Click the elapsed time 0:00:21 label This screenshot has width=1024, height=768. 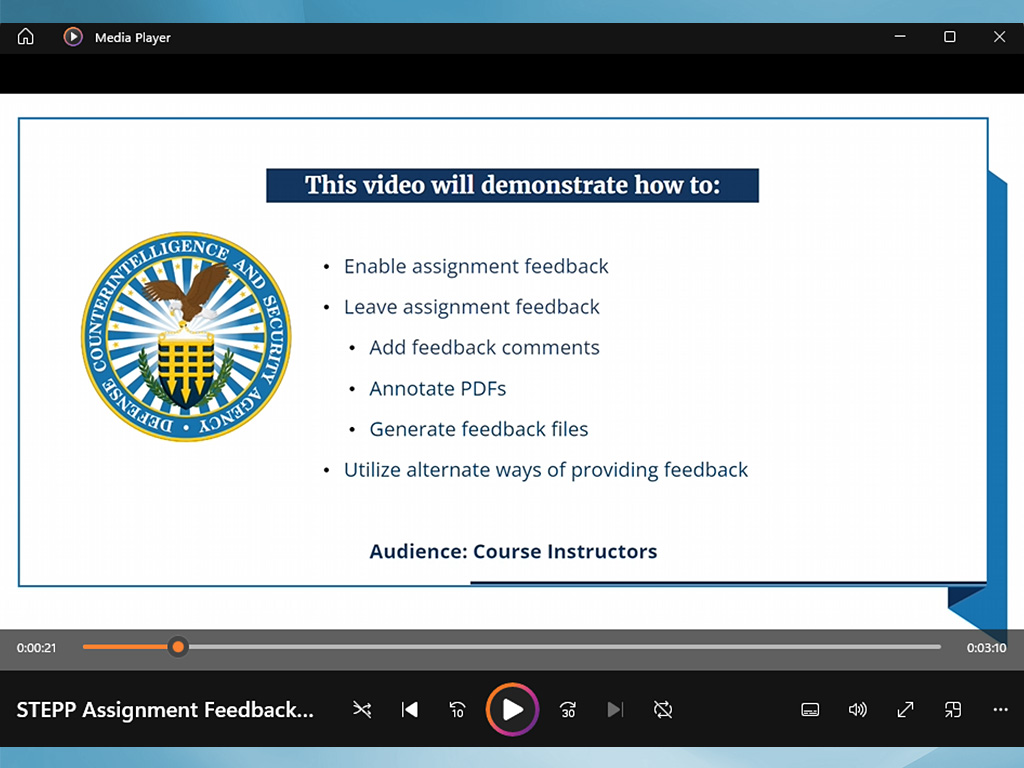point(37,648)
